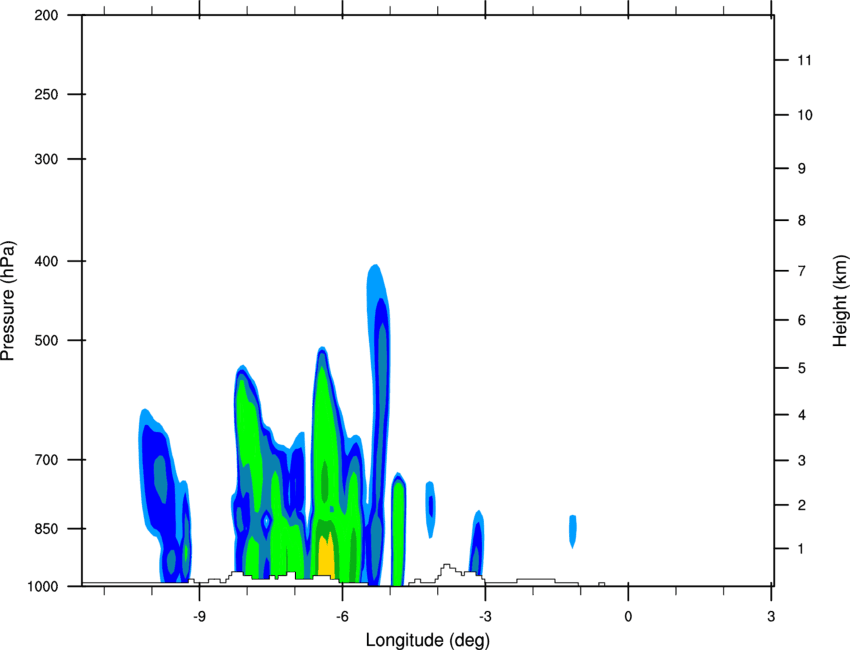This screenshot has width=850, height=650.
Task: Click the -3 longitude tick label
Action: 485,616
